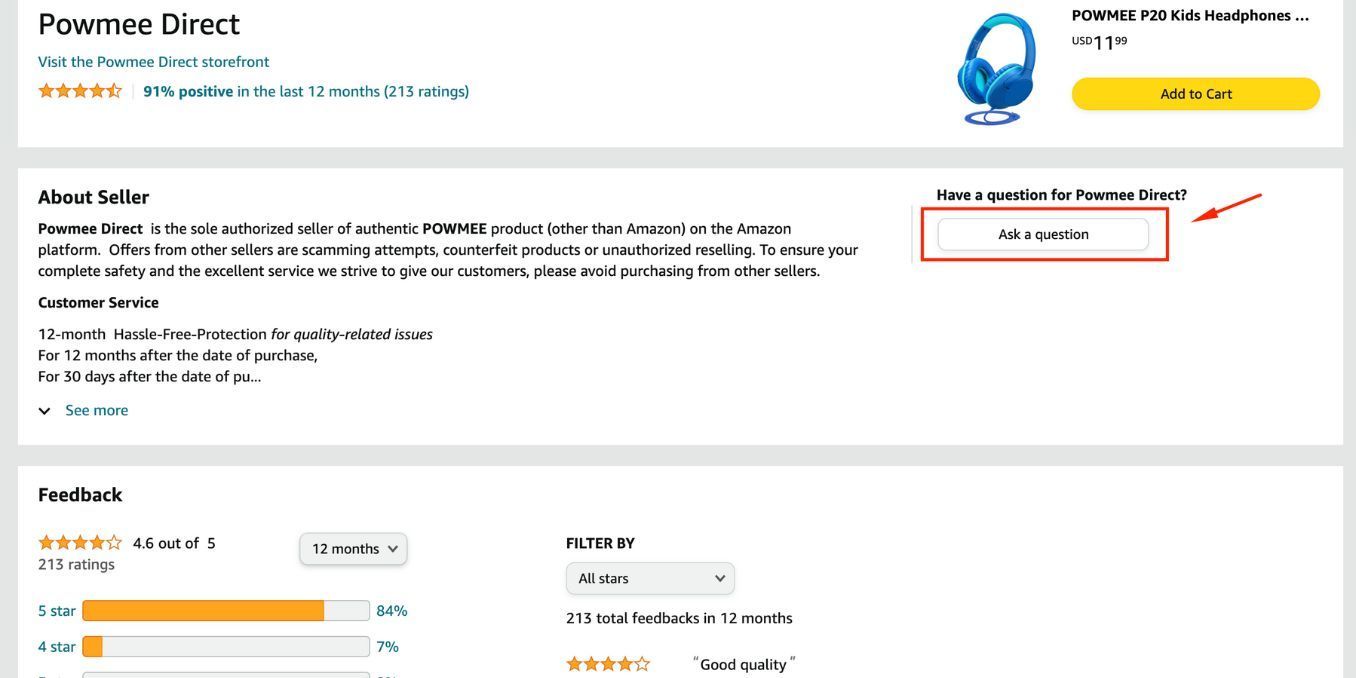Click the Feedback section star rating
The width and height of the screenshot is (1356, 678).
[80, 543]
